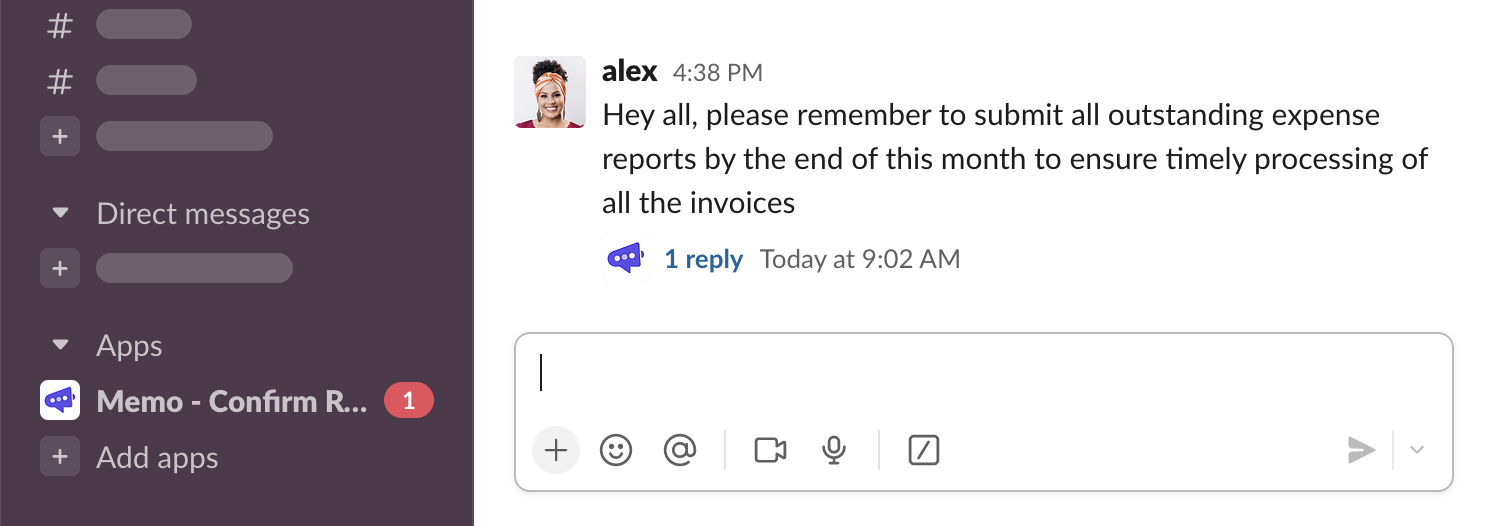Record an audio clip with microphone icon
Viewport: 1492px width, 526px height.
[834, 451]
